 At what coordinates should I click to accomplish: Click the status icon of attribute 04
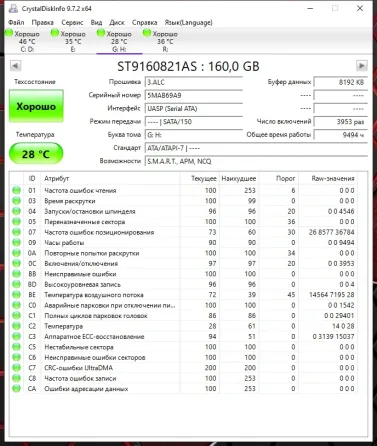[16, 211]
